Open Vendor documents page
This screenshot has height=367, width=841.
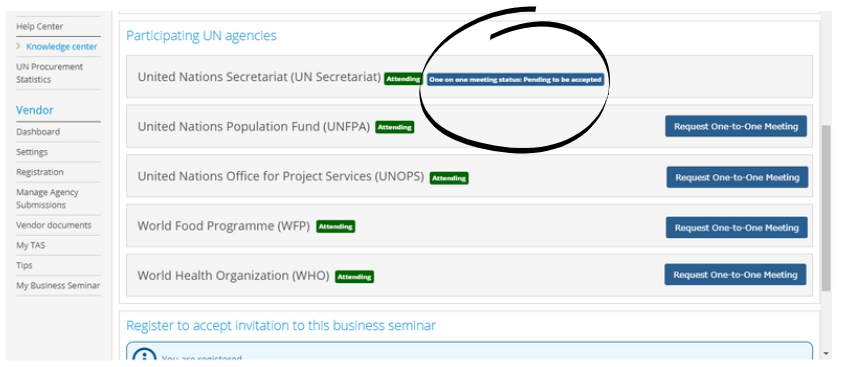pyautogui.click(x=54, y=225)
